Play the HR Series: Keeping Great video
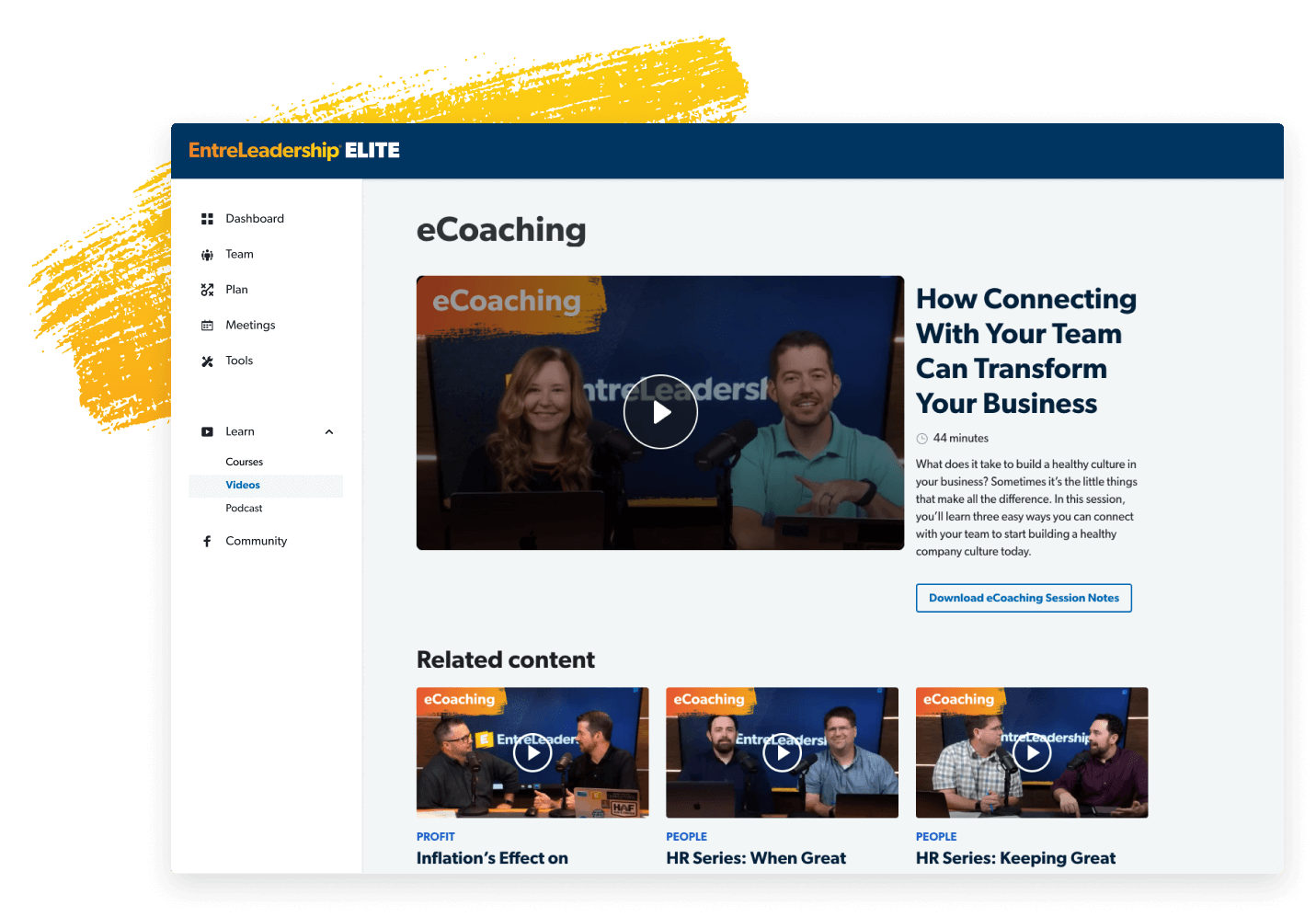 (x=1033, y=753)
